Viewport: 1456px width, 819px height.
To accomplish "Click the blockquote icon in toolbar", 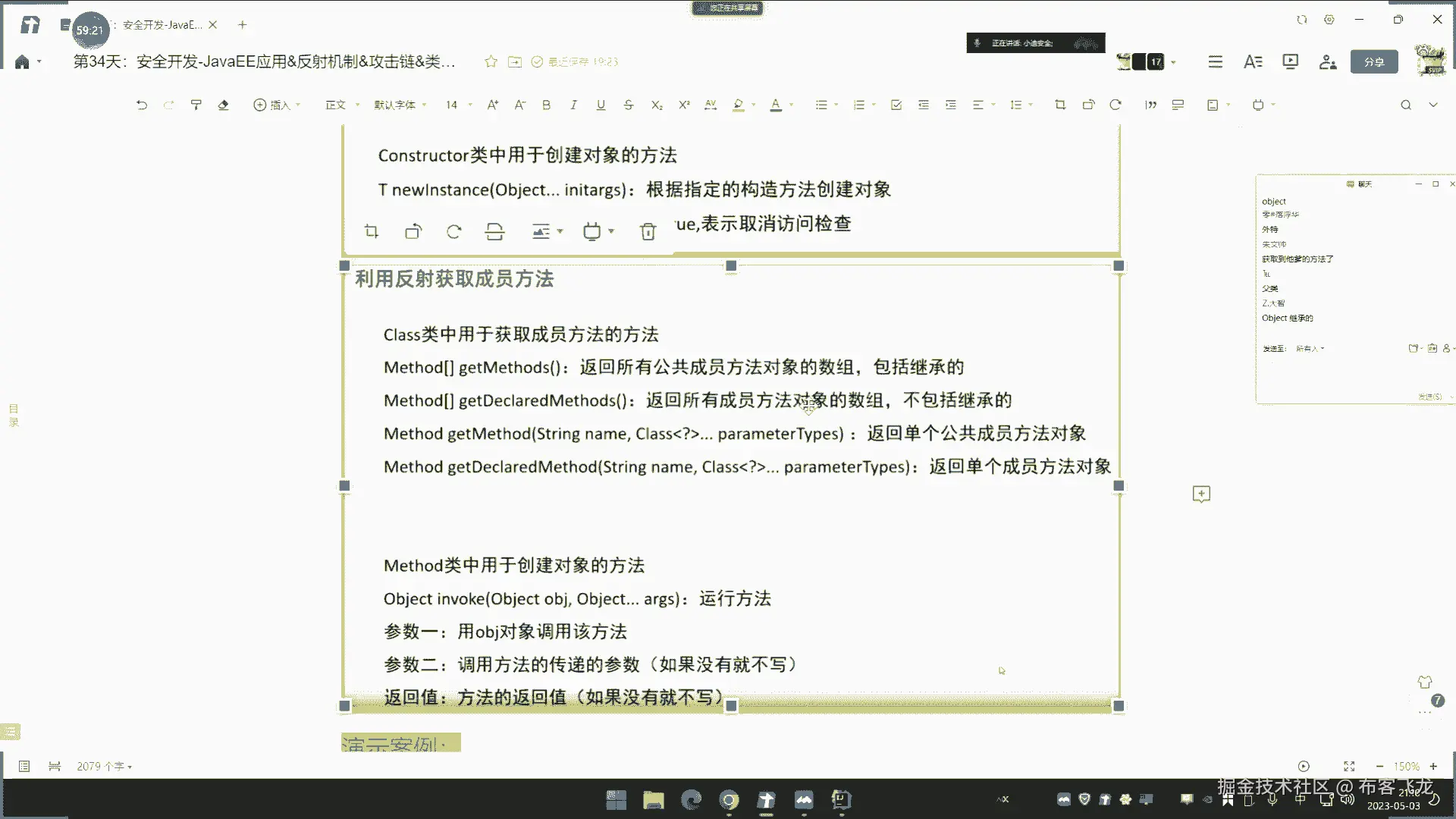I will [1150, 105].
